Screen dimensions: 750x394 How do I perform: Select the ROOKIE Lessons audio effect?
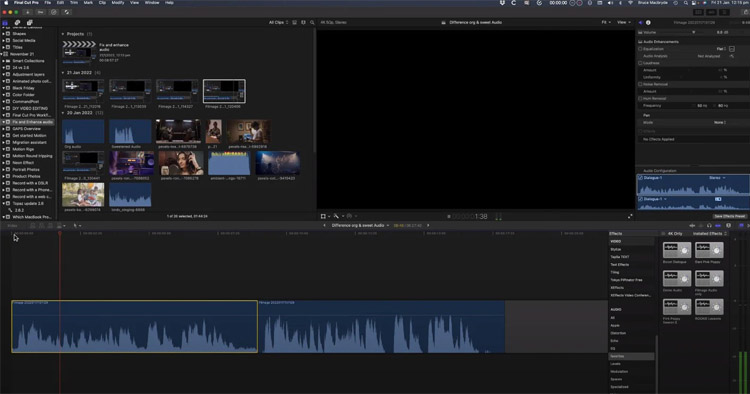(x=709, y=307)
